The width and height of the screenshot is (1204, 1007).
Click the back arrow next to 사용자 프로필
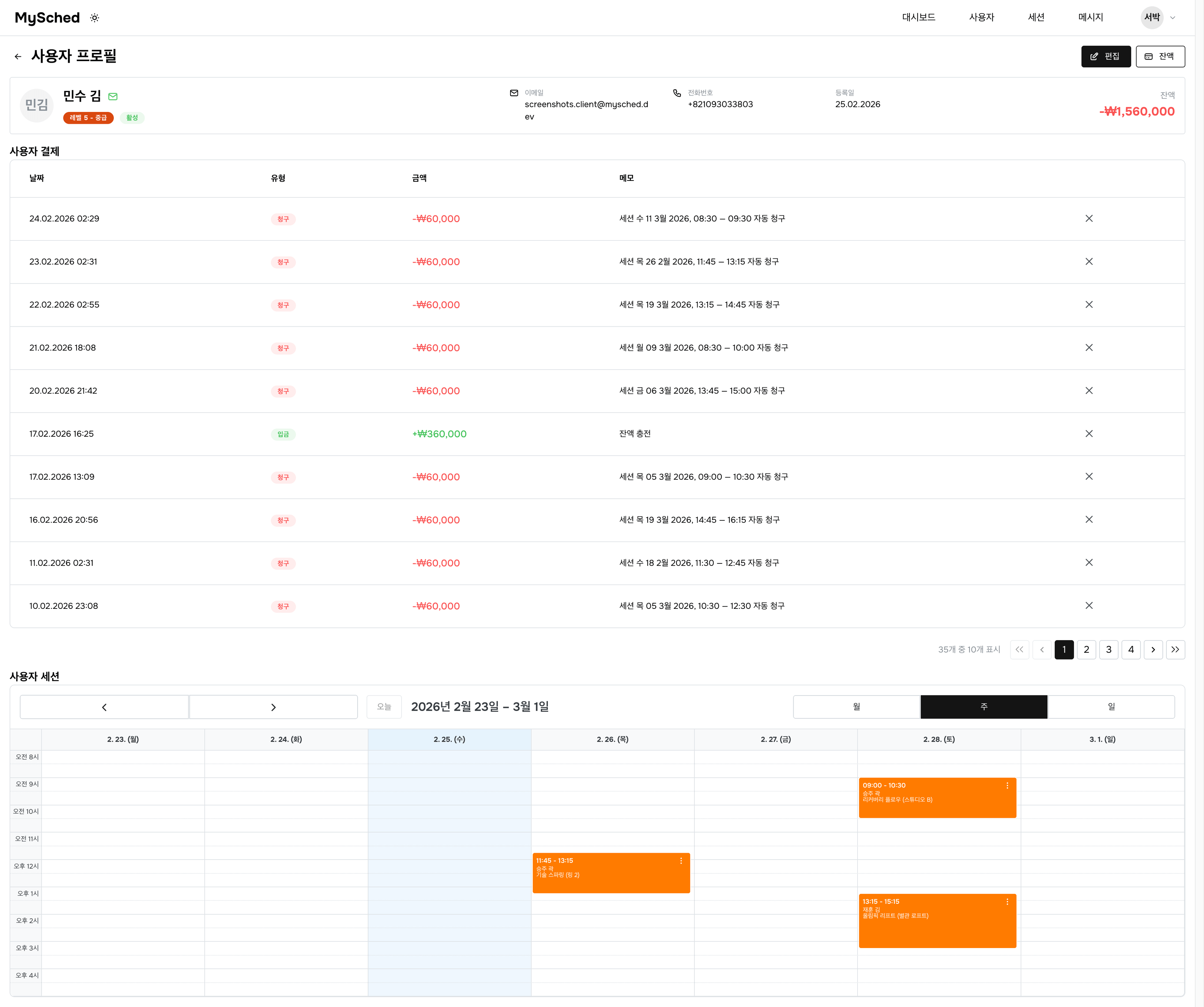click(18, 56)
